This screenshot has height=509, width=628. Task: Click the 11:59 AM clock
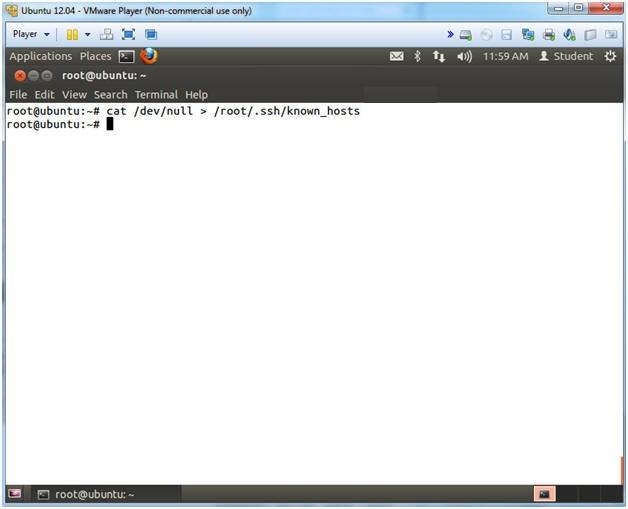point(505,56)
